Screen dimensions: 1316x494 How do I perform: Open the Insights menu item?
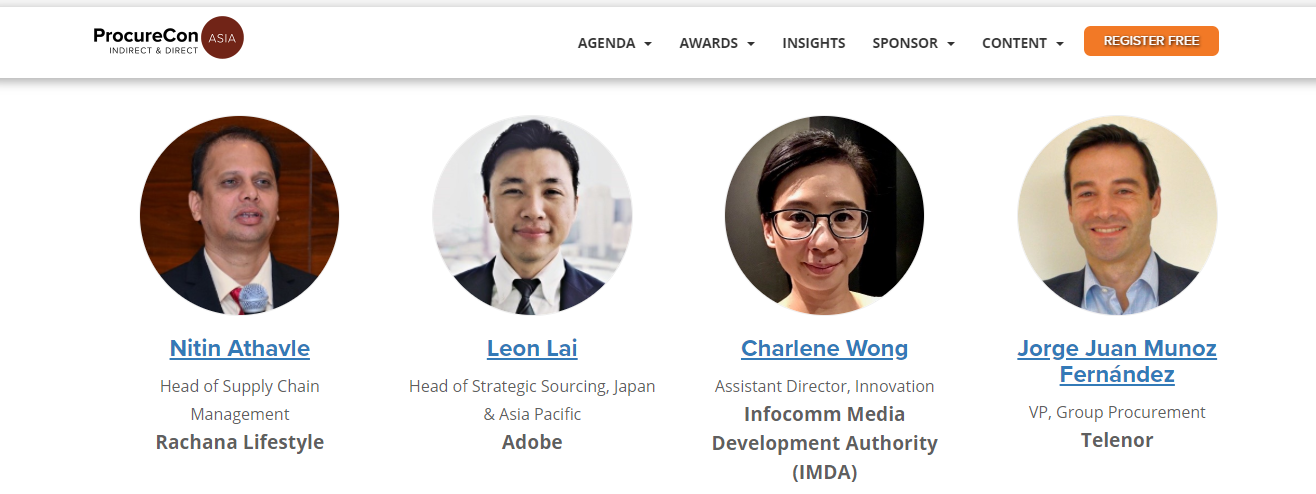813,43
